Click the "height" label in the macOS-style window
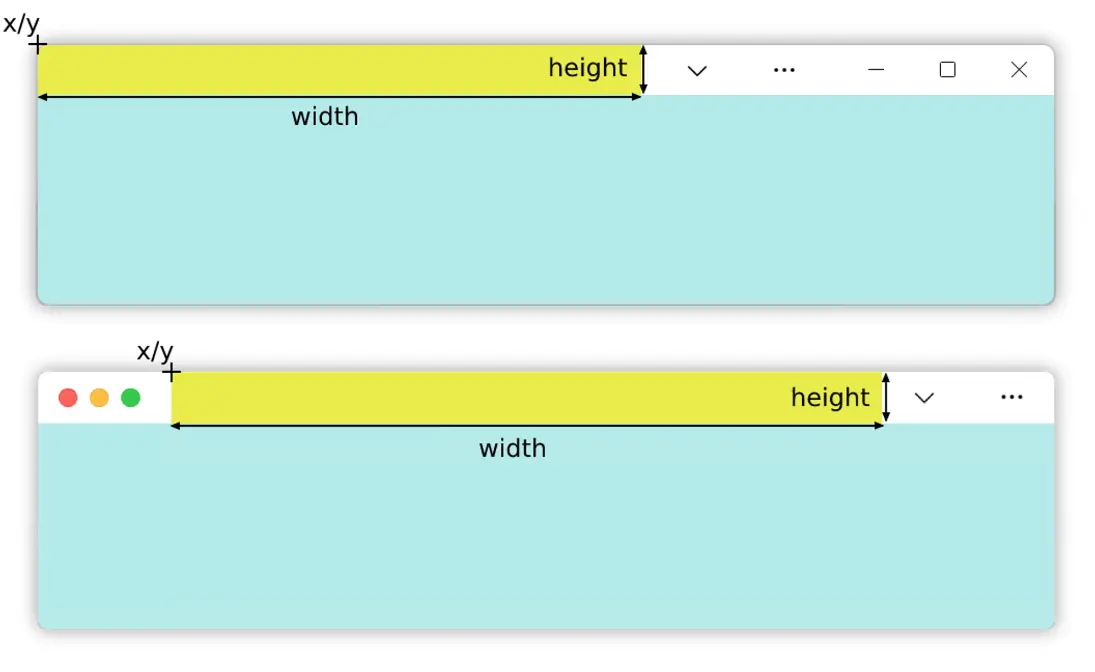This screenshot has height=672, width=1095. point(830,397)
